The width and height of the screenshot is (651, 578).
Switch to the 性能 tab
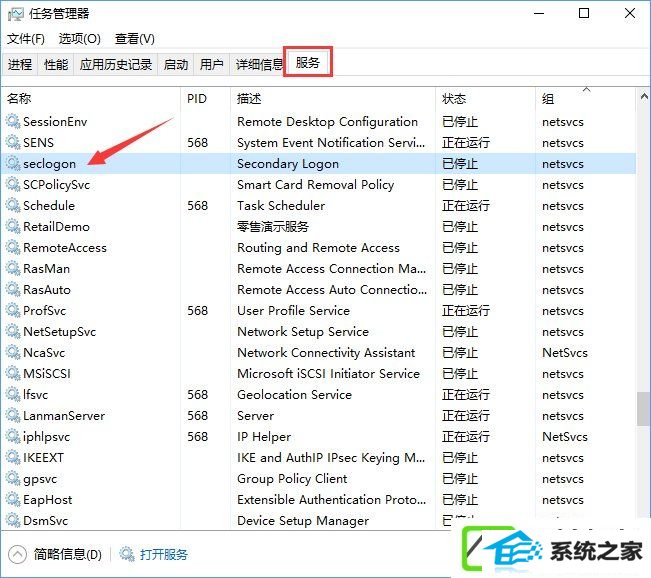56,64
